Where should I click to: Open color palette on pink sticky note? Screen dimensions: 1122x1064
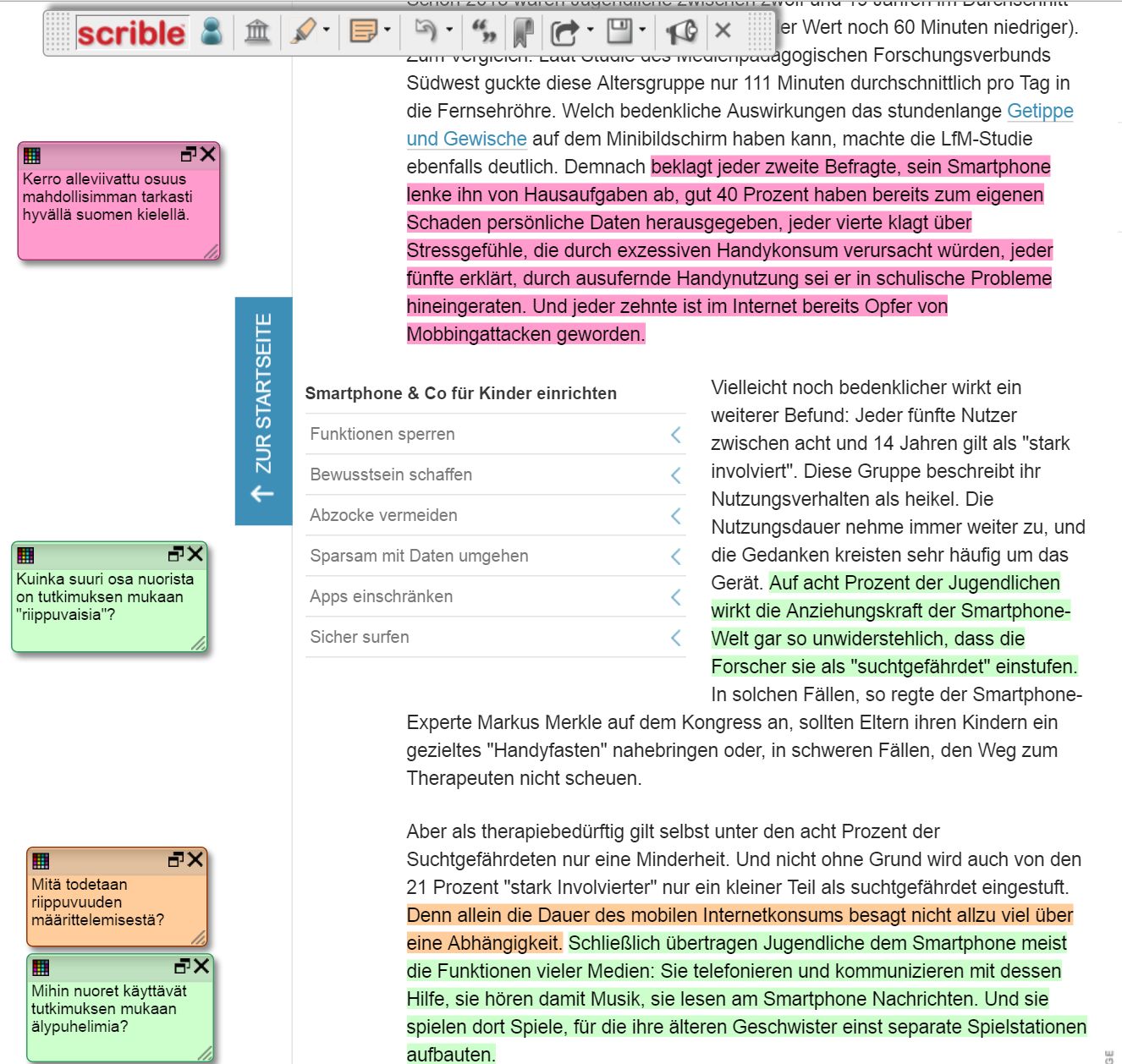tap(32, 155)
